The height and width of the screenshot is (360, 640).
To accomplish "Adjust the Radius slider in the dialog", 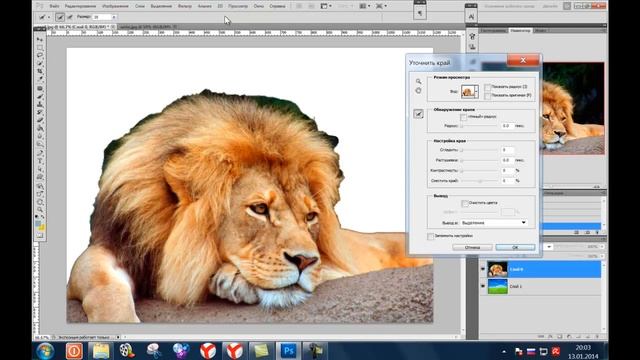I will [479, 126].
